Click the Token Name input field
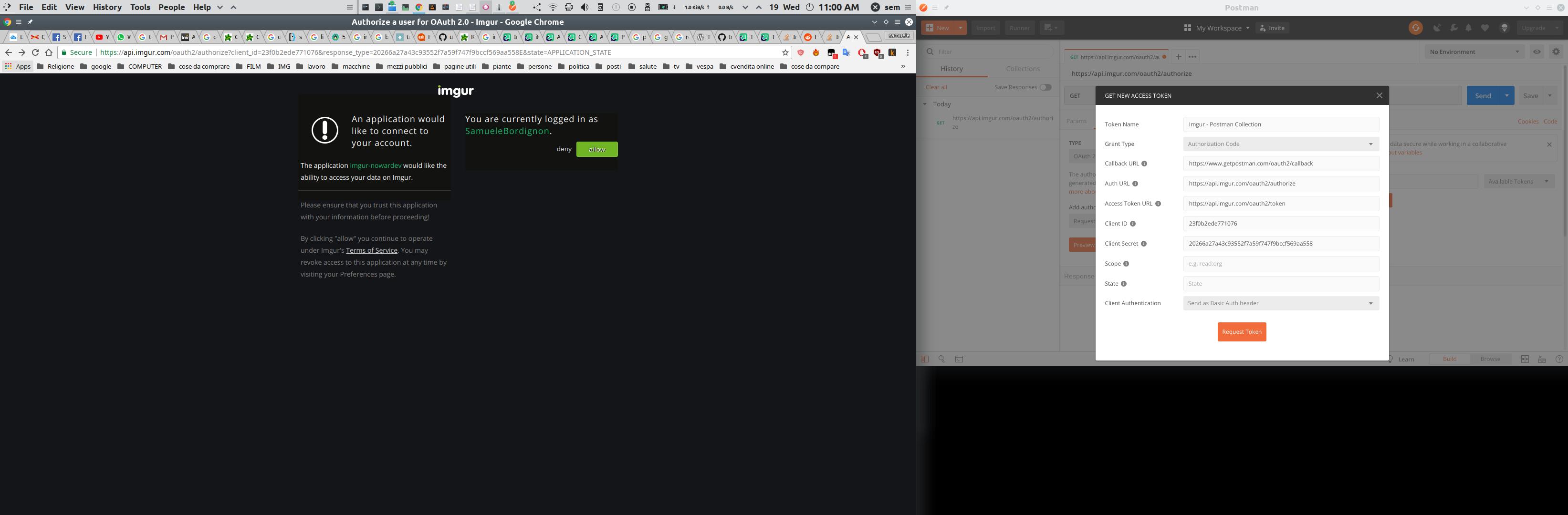The width and height of the screenshot is (1568, 515). (x=1281, y=124)
